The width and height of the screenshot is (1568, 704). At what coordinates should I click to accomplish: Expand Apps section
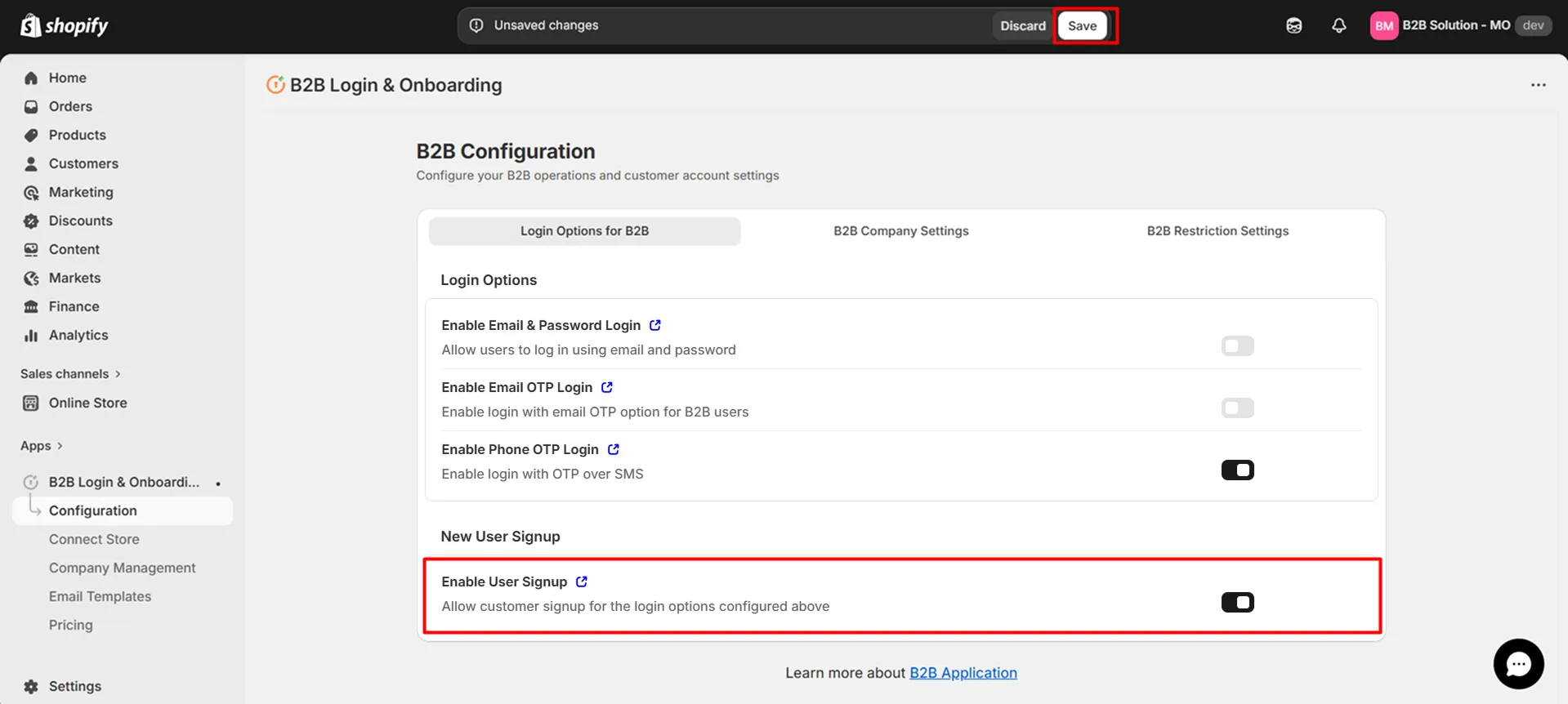(42, 446)
